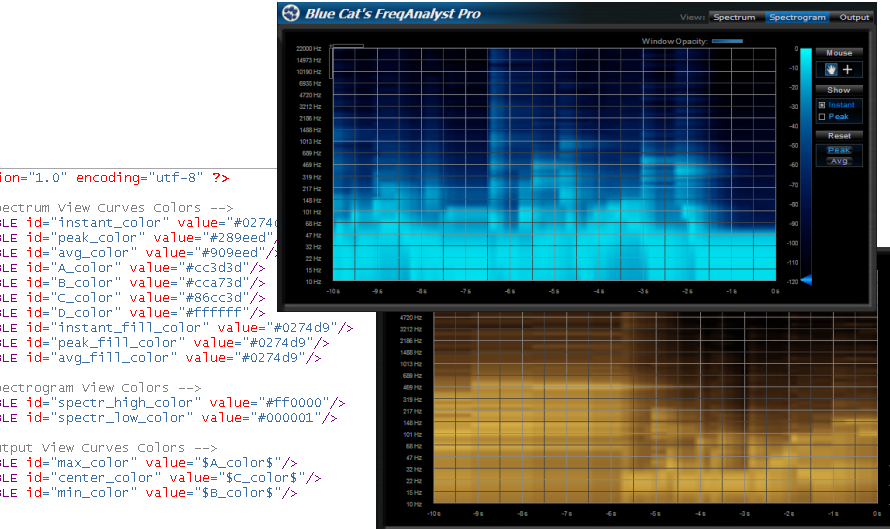The height and width of the screenshot is (529, 890).
Task: Click the blue threshold arrow at -120
Action: click(x=806, y=280)
